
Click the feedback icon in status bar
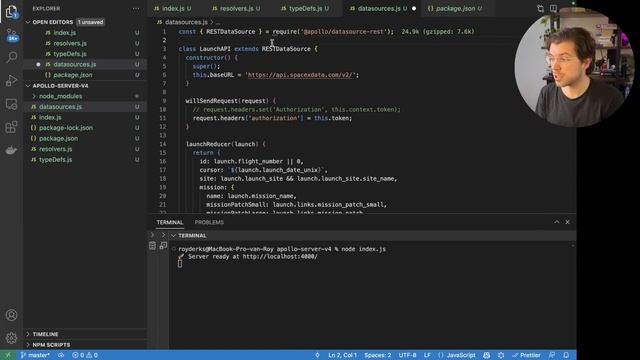coord(552,355)
